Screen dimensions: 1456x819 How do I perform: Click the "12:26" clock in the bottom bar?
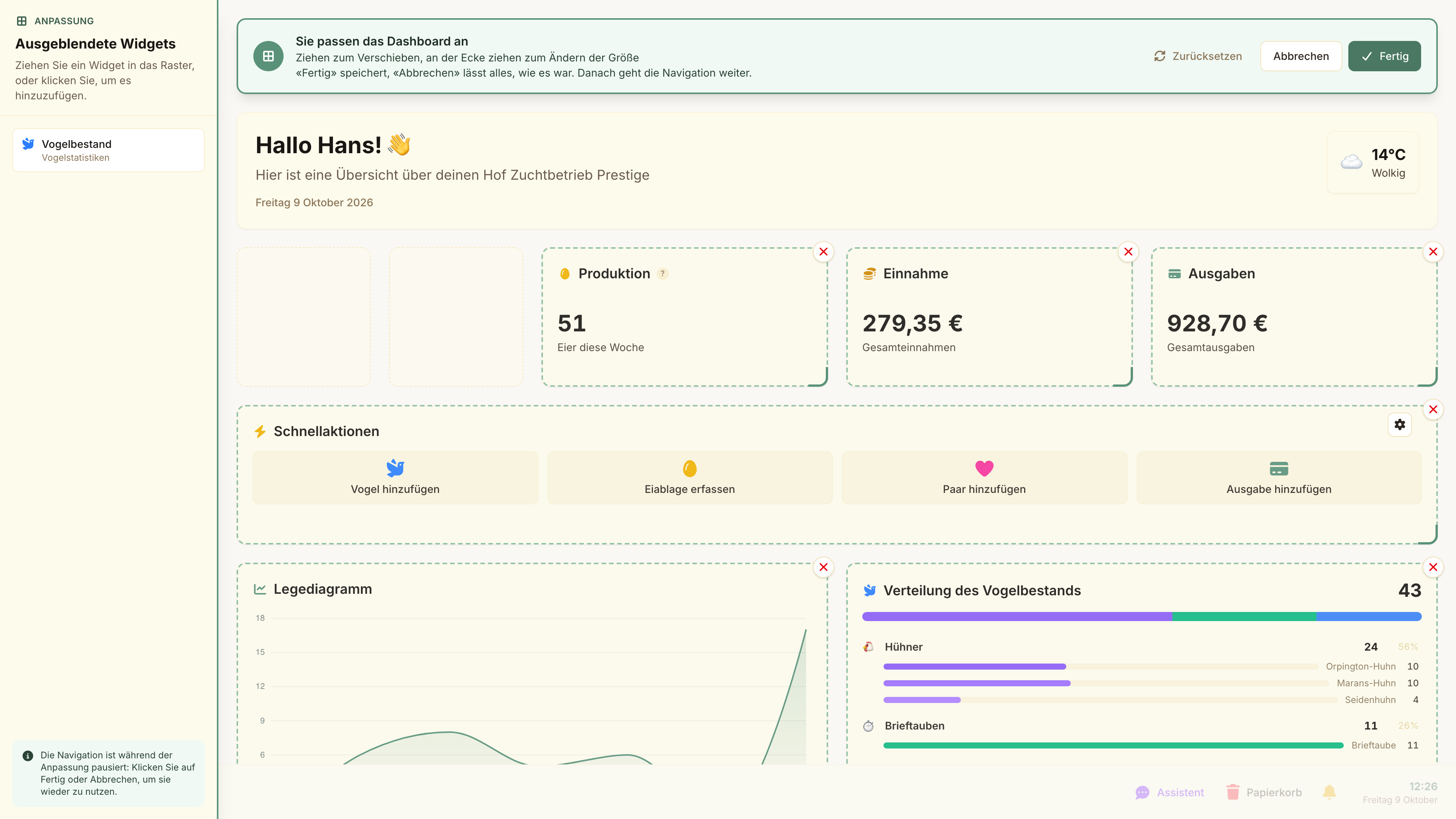pos(1423,786)
